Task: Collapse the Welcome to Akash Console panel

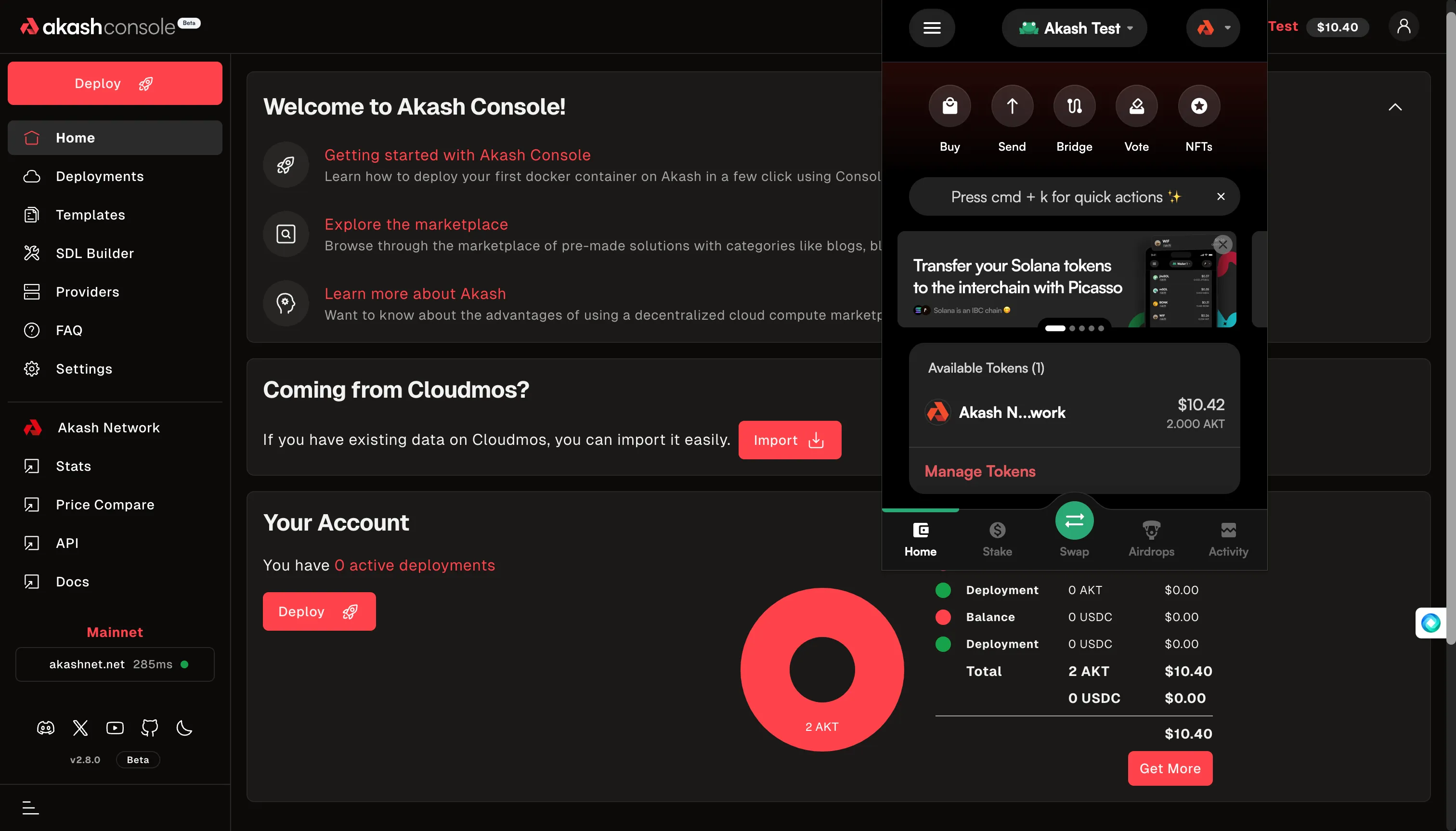Action: point(1394,107)
